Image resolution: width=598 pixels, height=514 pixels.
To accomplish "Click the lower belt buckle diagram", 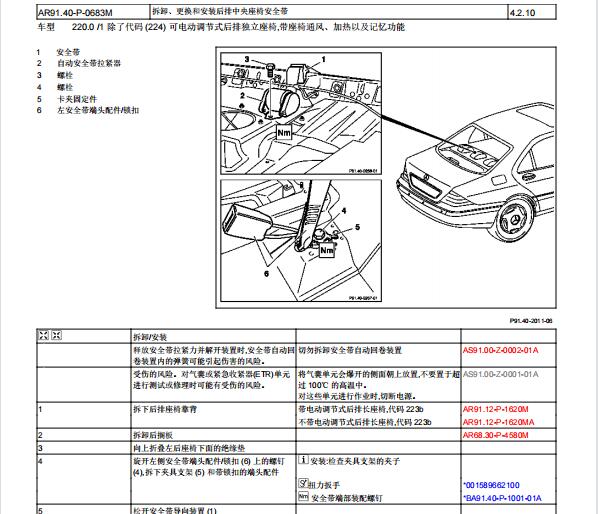I will (x=301, y=241).
